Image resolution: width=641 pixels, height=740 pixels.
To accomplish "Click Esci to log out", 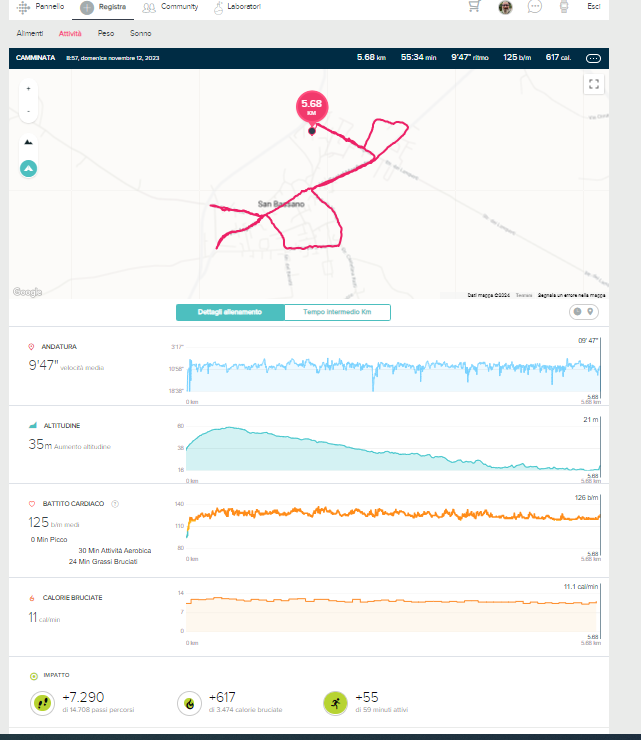I will coord(593,7).
